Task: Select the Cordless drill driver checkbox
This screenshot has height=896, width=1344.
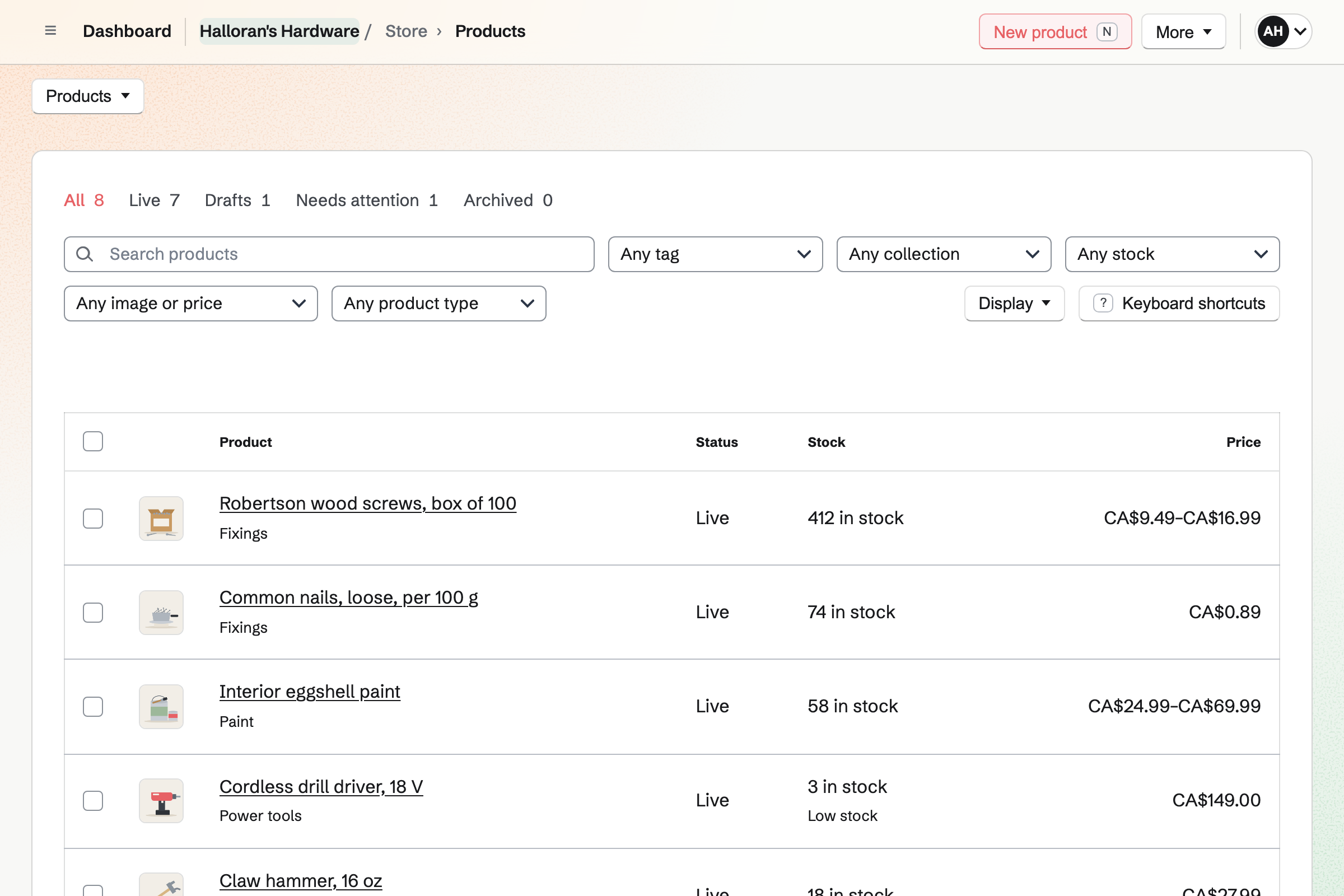Action: (92, 801)
